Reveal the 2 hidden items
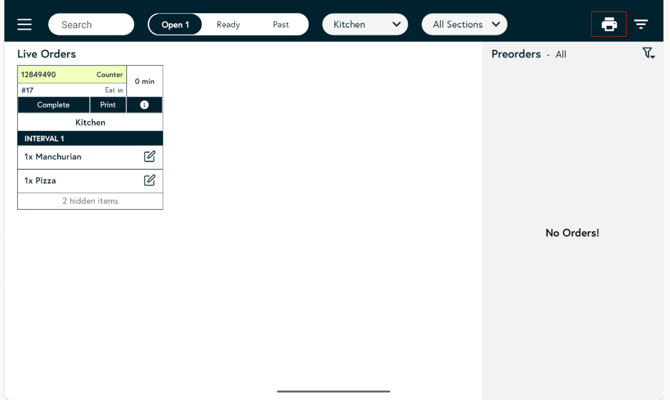 90,201
